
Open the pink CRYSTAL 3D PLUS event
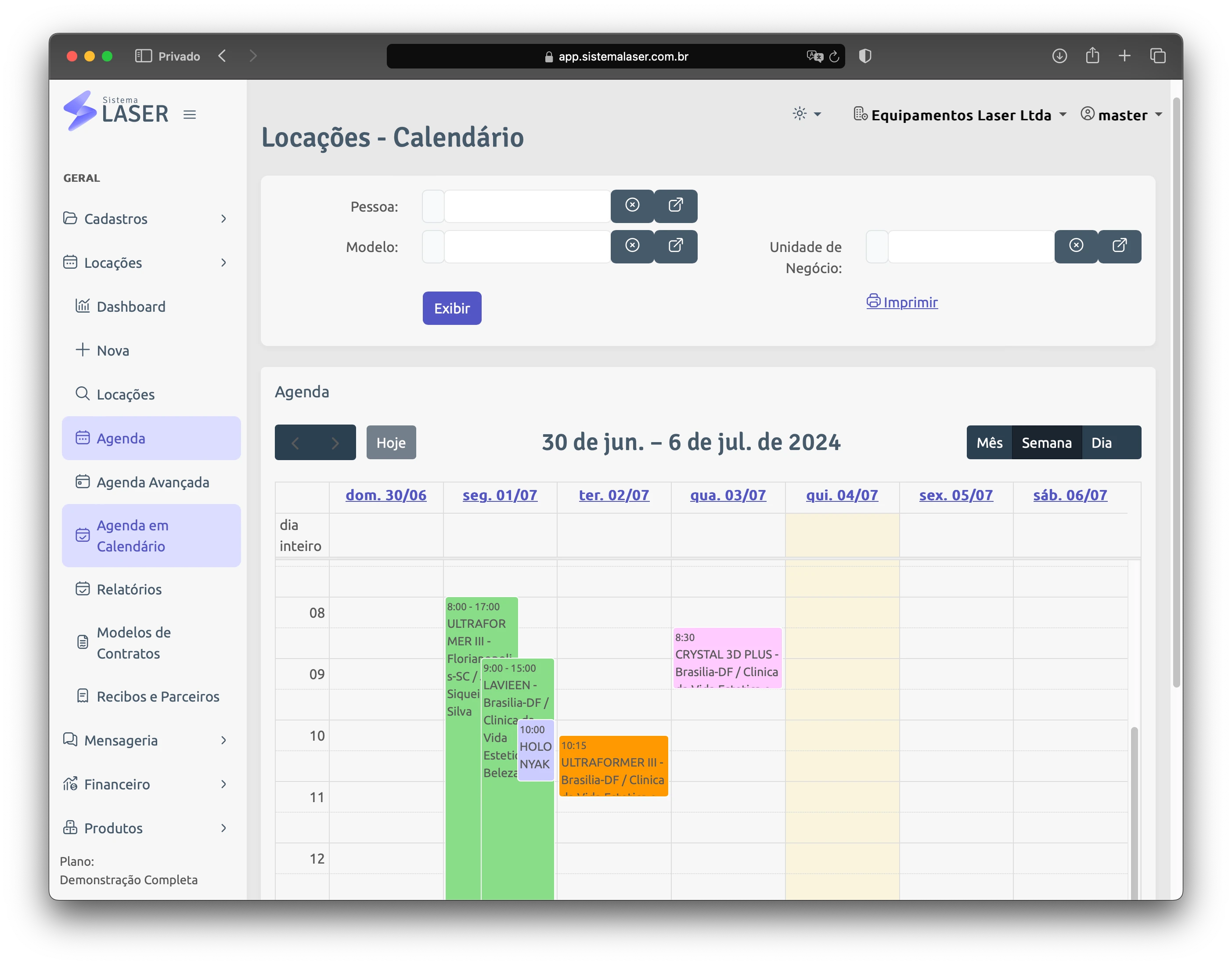(728, 658)
